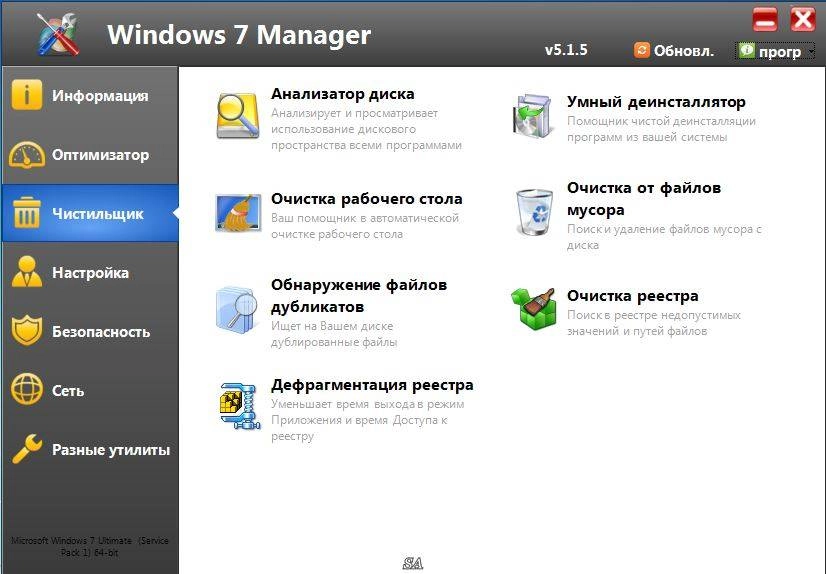Open Очистка реестра title link
The height and width of the screenshot is (574, 826).
(632, 296)
